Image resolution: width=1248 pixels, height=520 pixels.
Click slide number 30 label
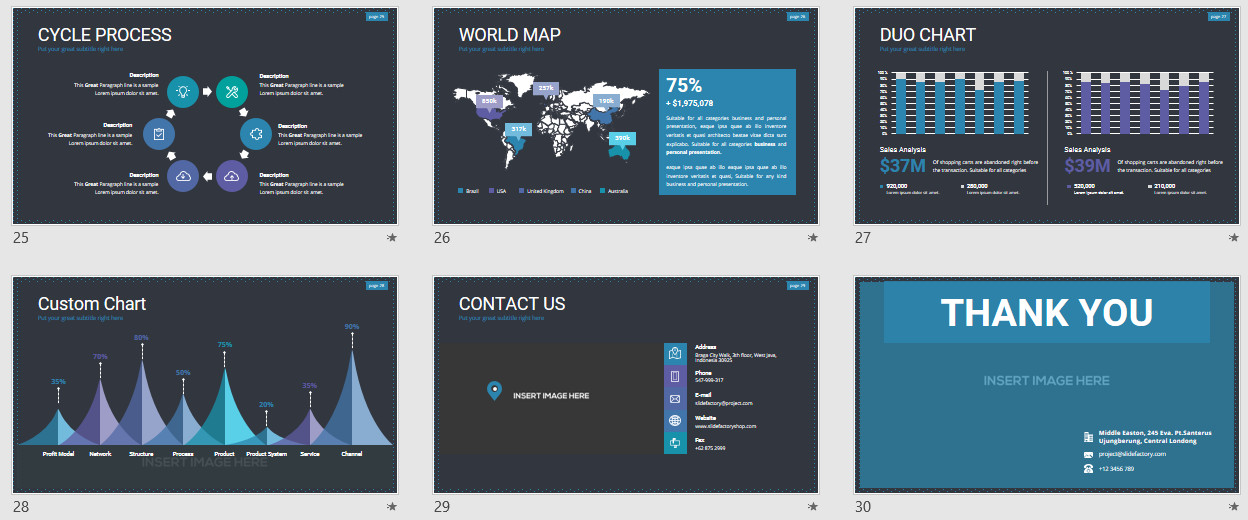pyautogui.click(x=863, y=507)
